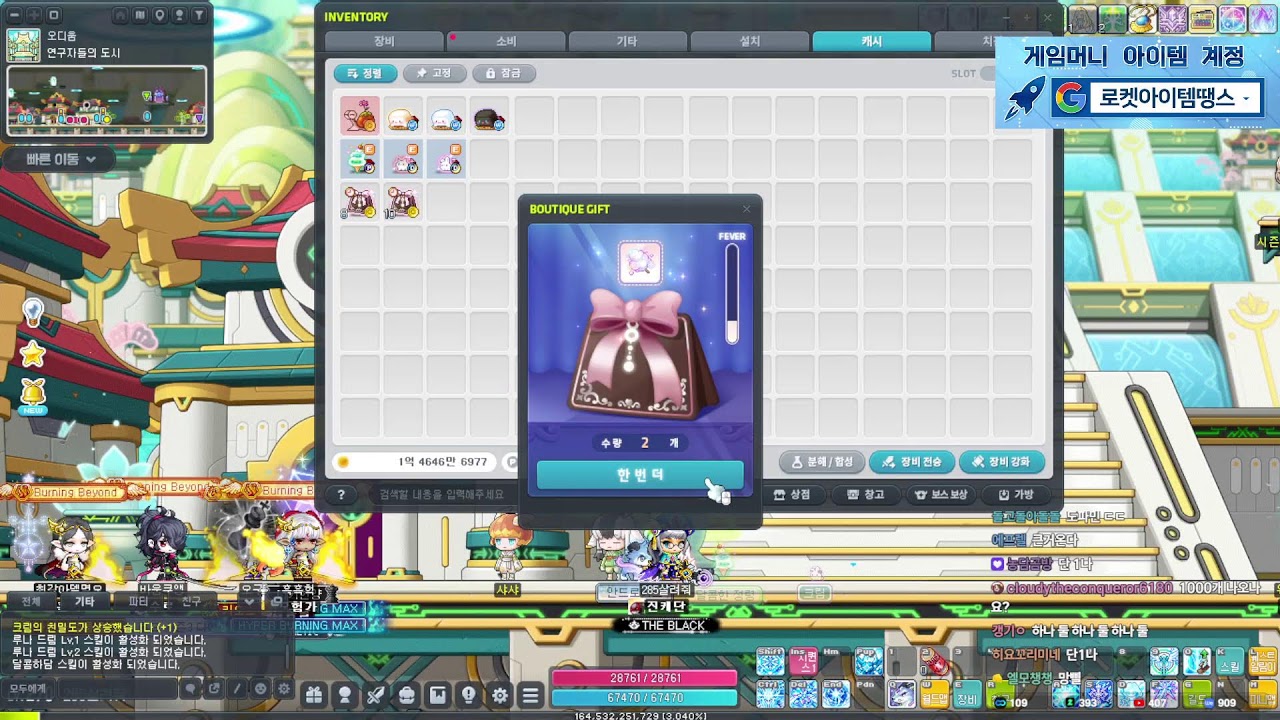Click the bell icon marked NEW
Screen dimensions: 1280x720
[x=33, y=396]
